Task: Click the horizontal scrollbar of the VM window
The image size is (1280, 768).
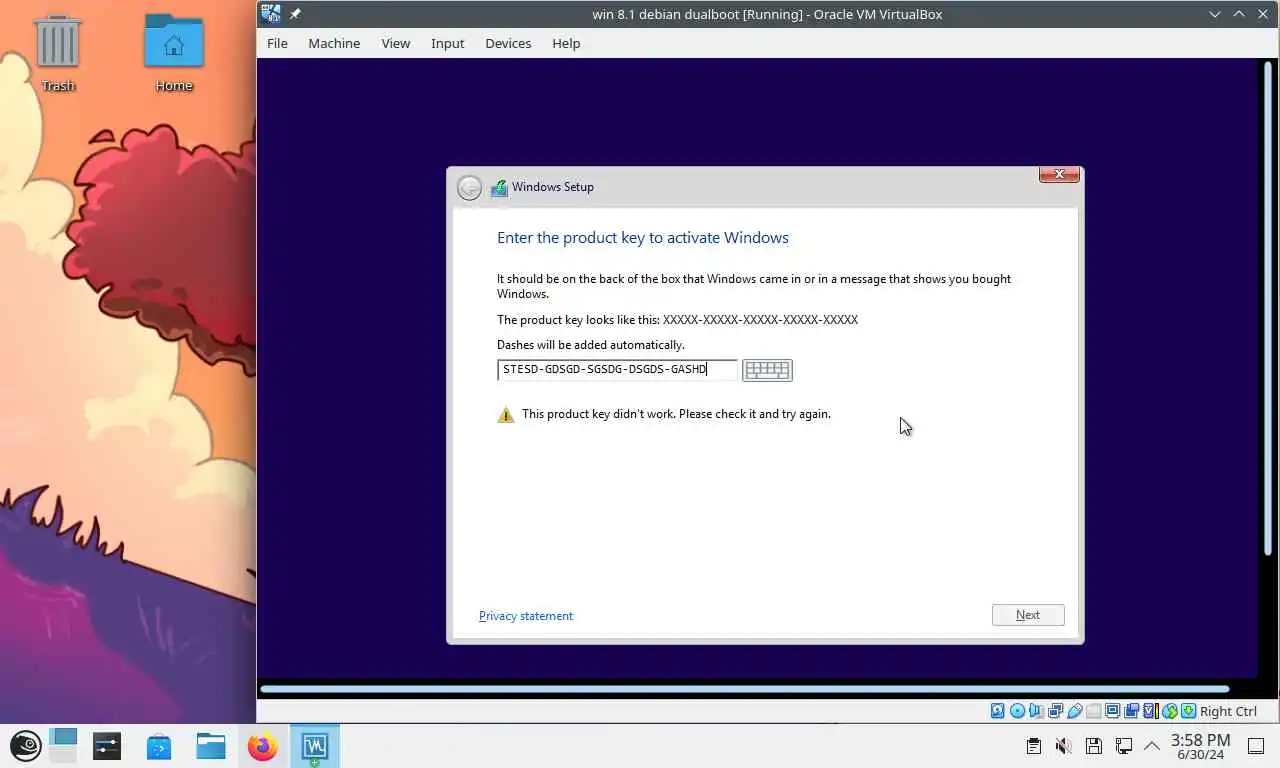Action: (744, 688)
